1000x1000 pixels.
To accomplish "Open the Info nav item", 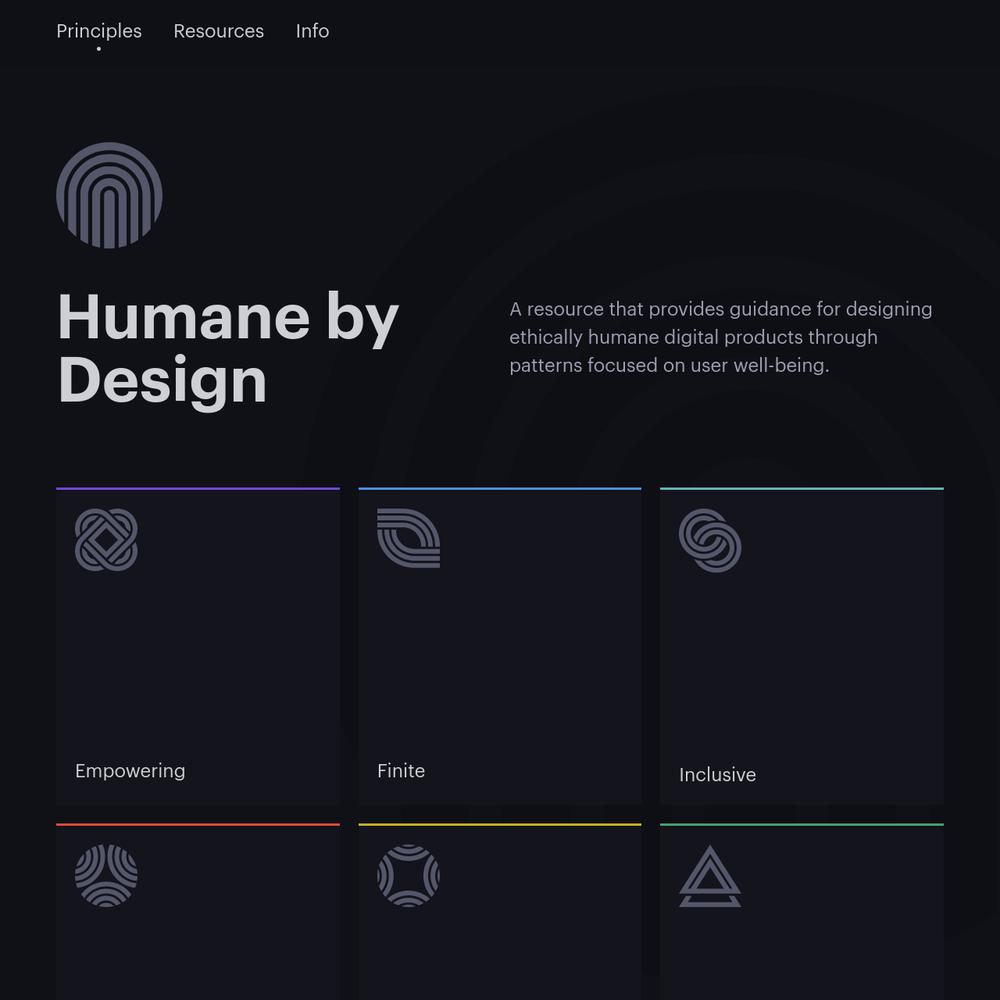I will point(312,31).
